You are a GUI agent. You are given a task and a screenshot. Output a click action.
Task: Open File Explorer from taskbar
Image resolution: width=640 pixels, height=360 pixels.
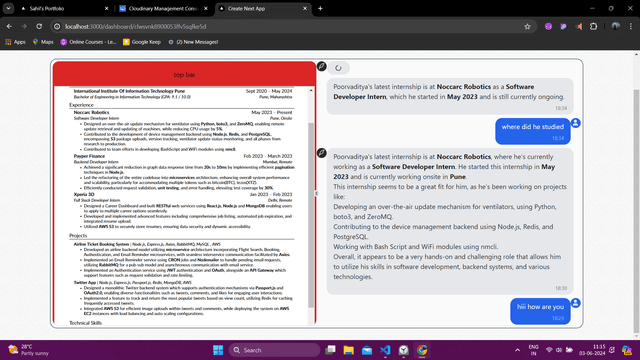tap(348, 350)
